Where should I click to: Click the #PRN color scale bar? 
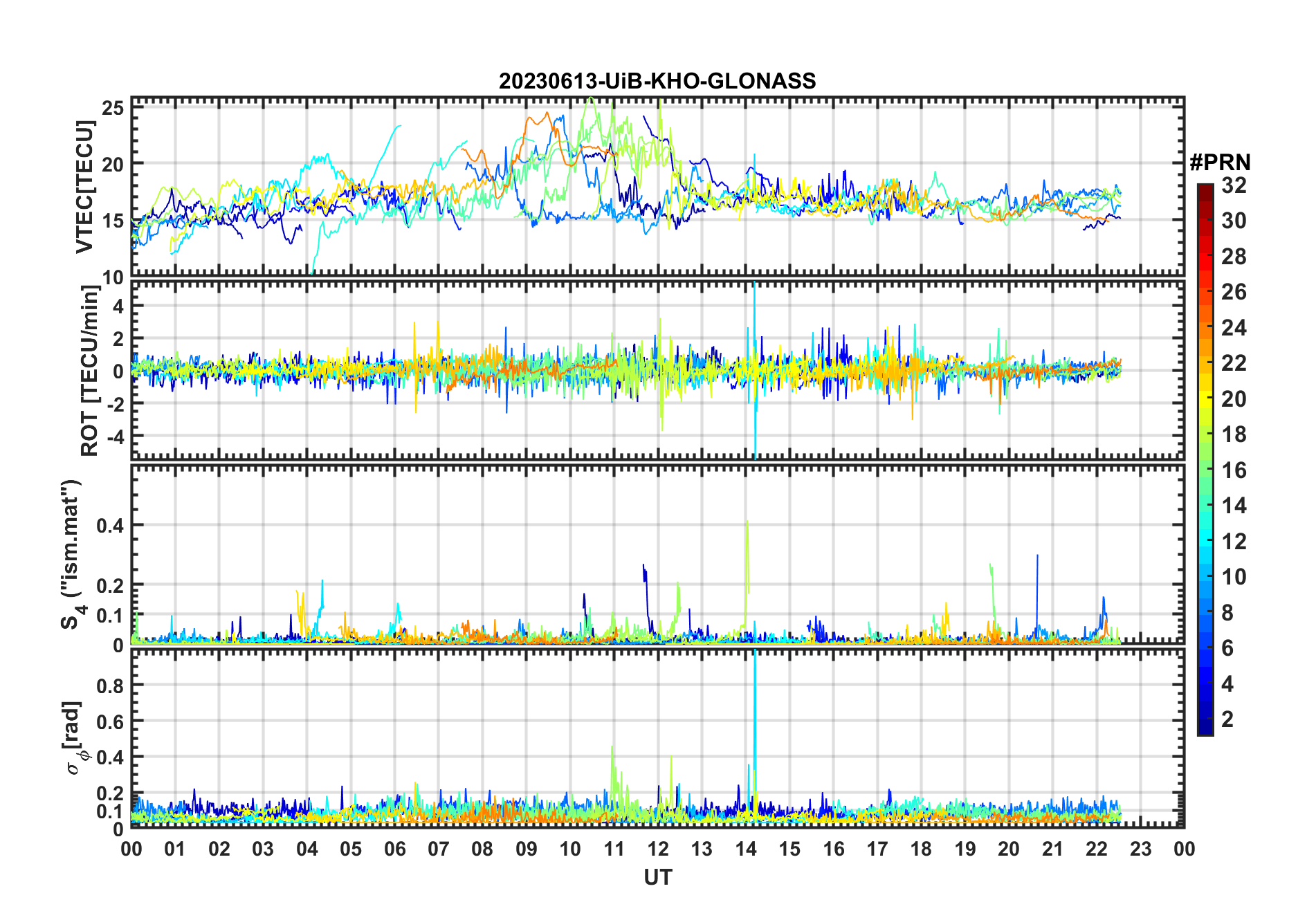point(1205,459)
